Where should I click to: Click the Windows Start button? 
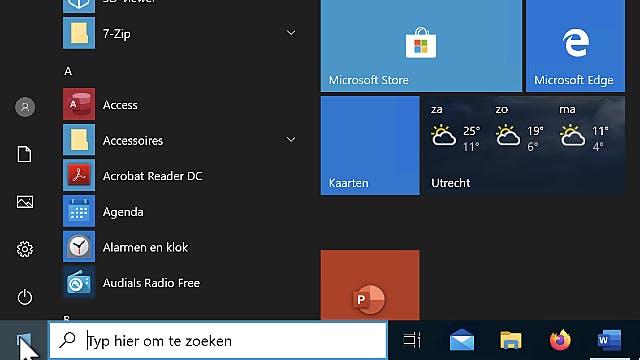click(24, 340)
